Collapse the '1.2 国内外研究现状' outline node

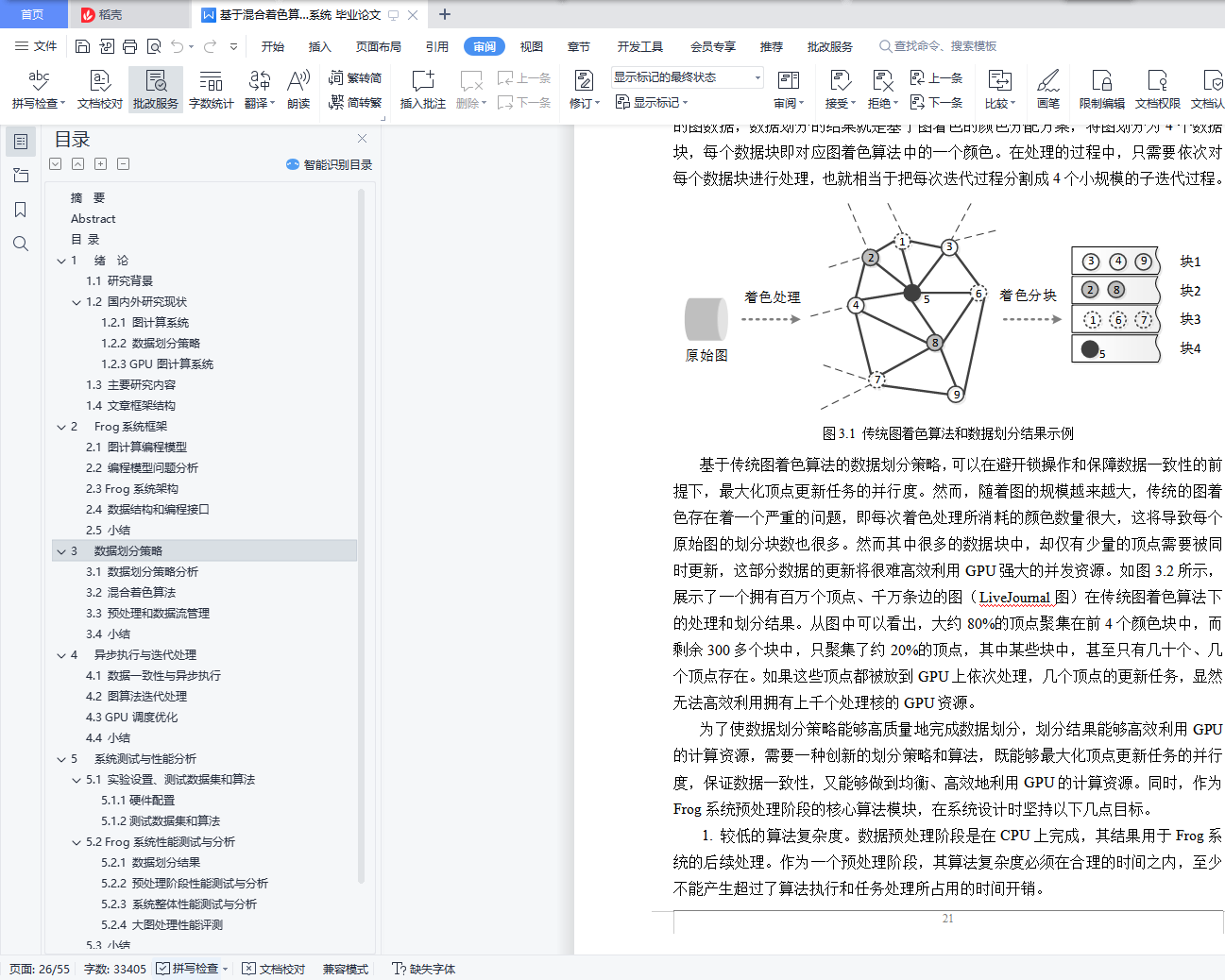click(x=77, y=302)
